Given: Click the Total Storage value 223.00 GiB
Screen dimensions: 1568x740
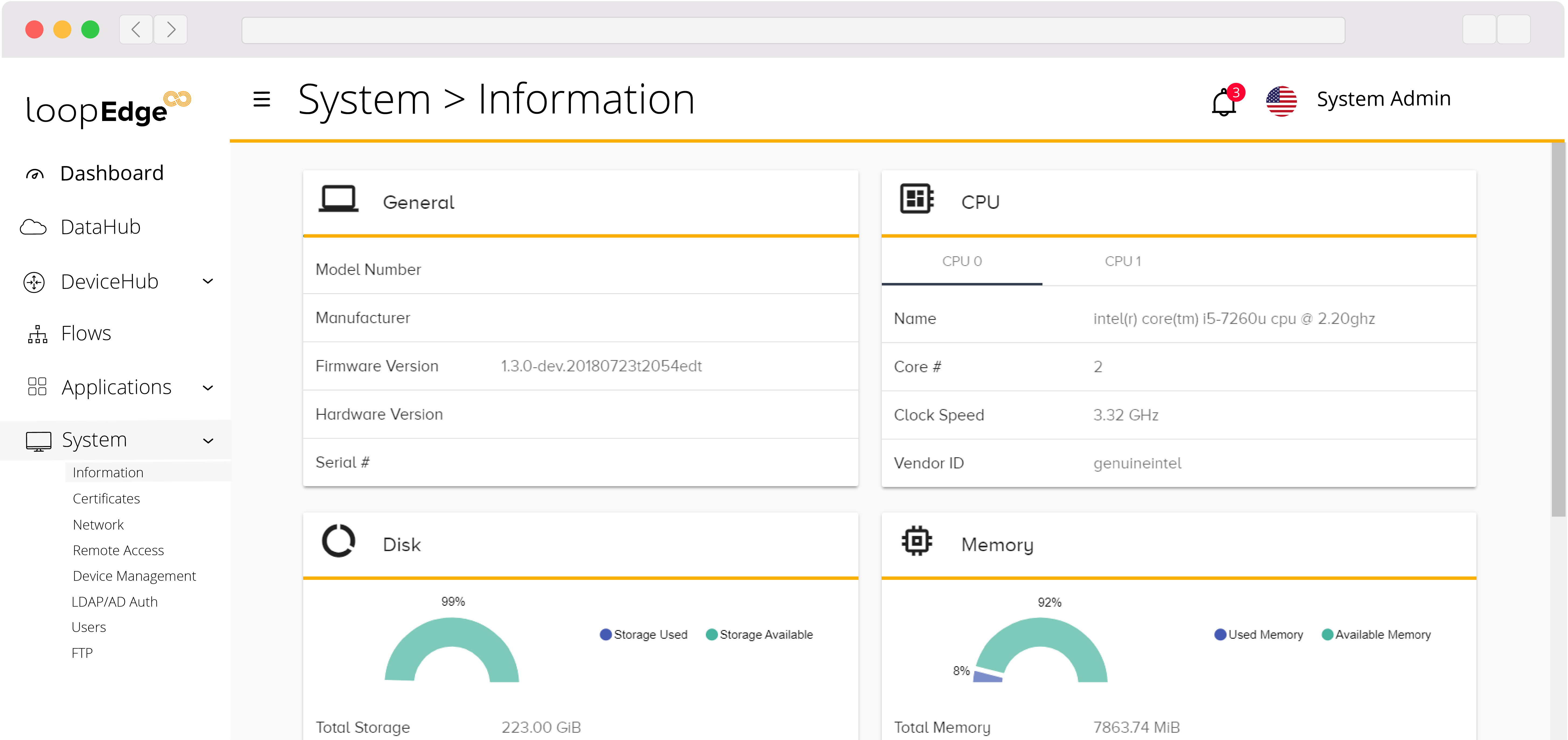Looking at the screenshot, I should point(541,727).
